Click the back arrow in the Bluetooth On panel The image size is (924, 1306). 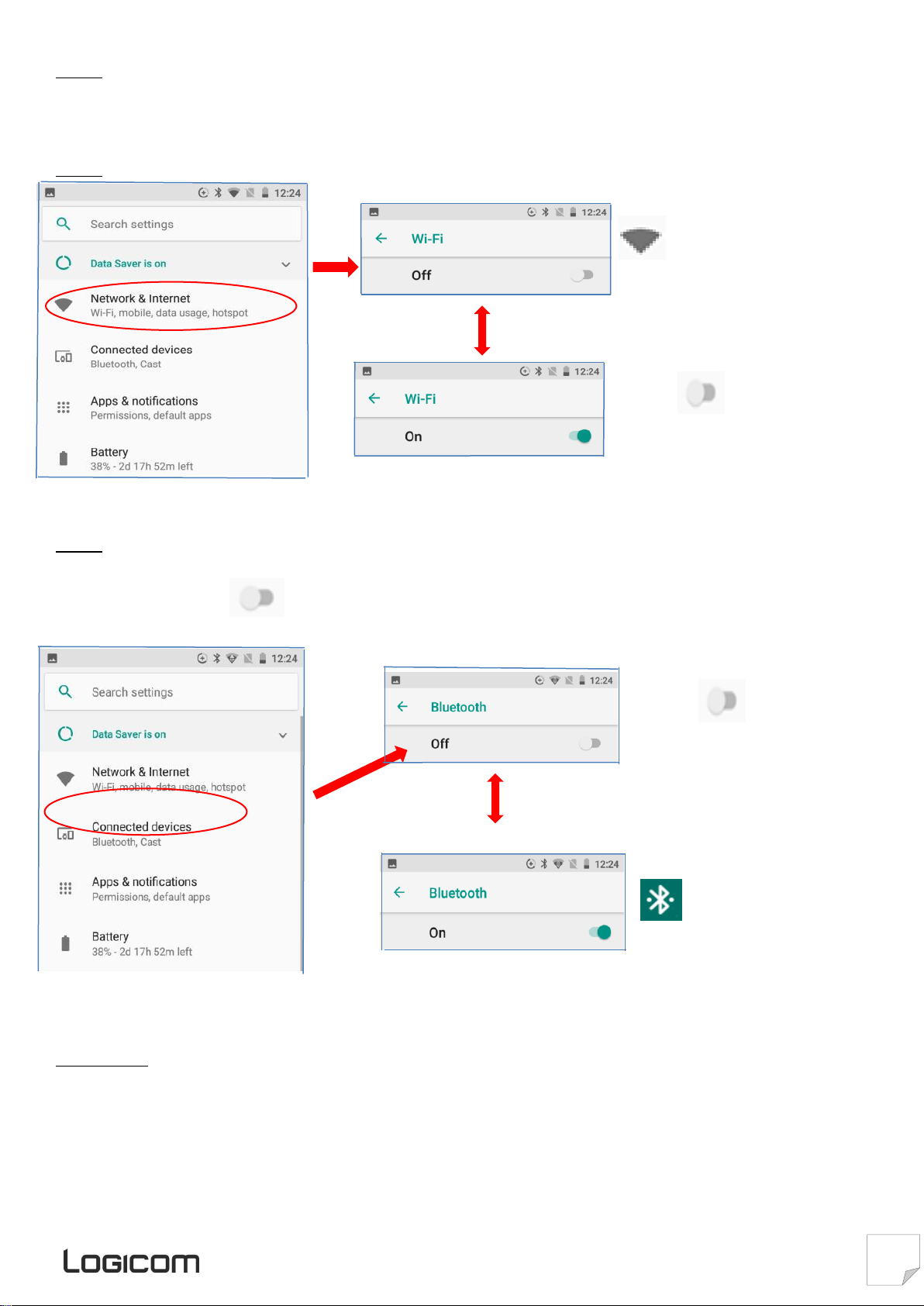pyautogui.click(x=399, y=893)
